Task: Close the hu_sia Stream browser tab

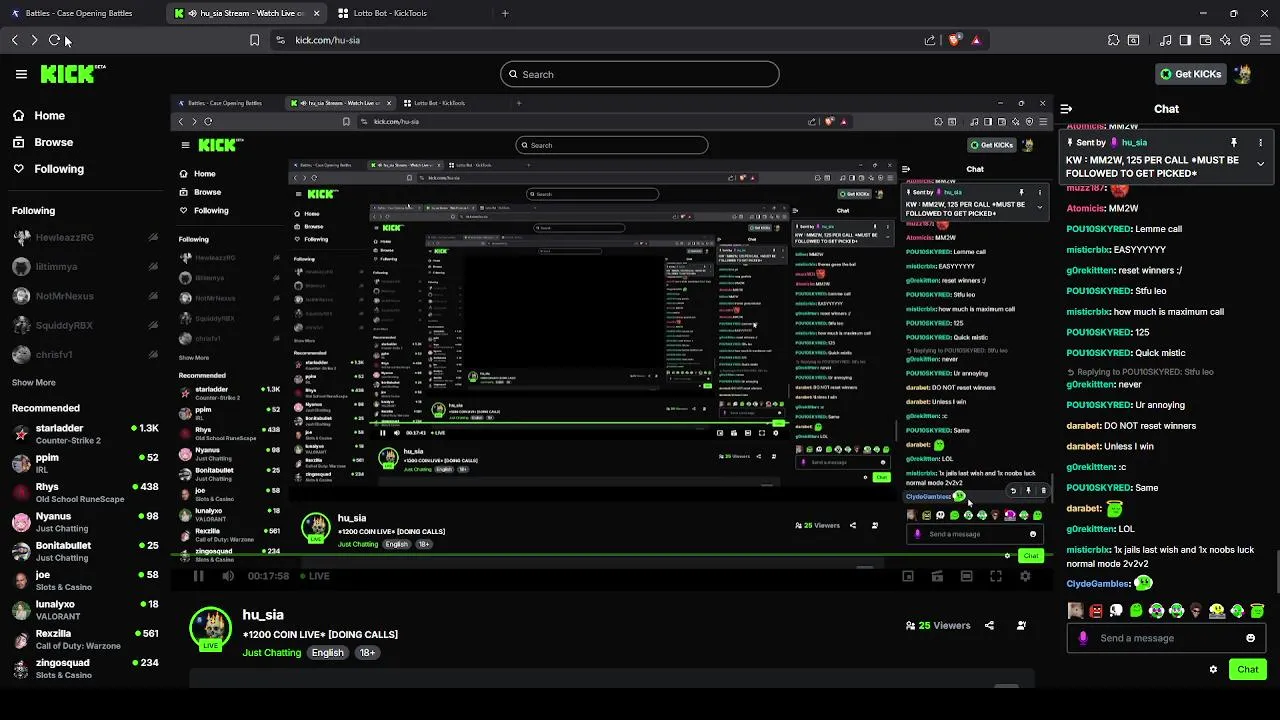Action: (x=317, y=13)
